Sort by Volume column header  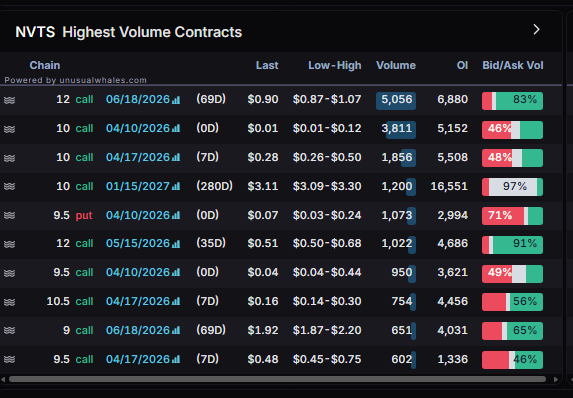(x=396, y=65)
